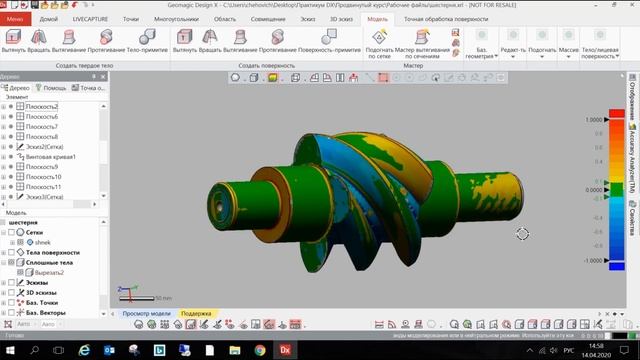Expand the Баз. Точки node
The width and height of the screenshot is (640, 360).
tap(4, 302)
